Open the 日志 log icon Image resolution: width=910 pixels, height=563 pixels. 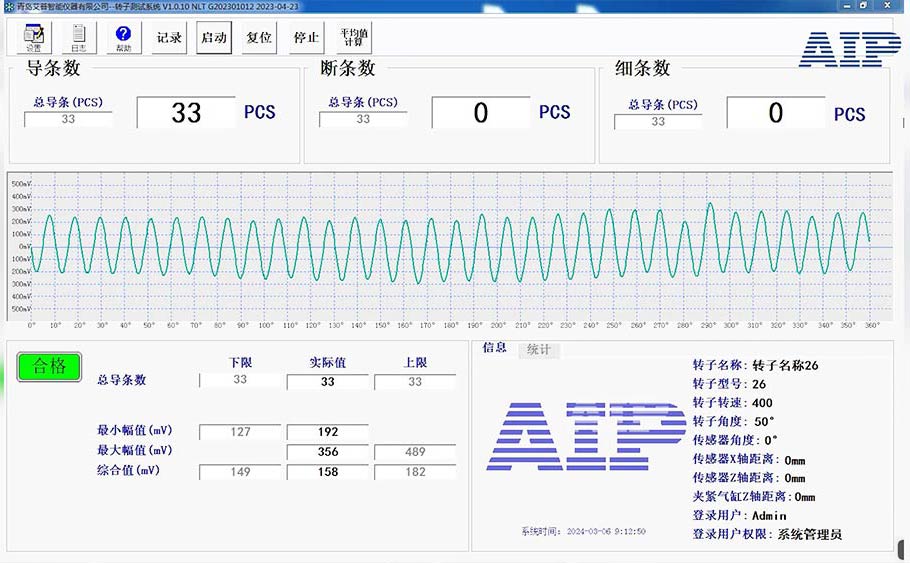click(79, 37)
